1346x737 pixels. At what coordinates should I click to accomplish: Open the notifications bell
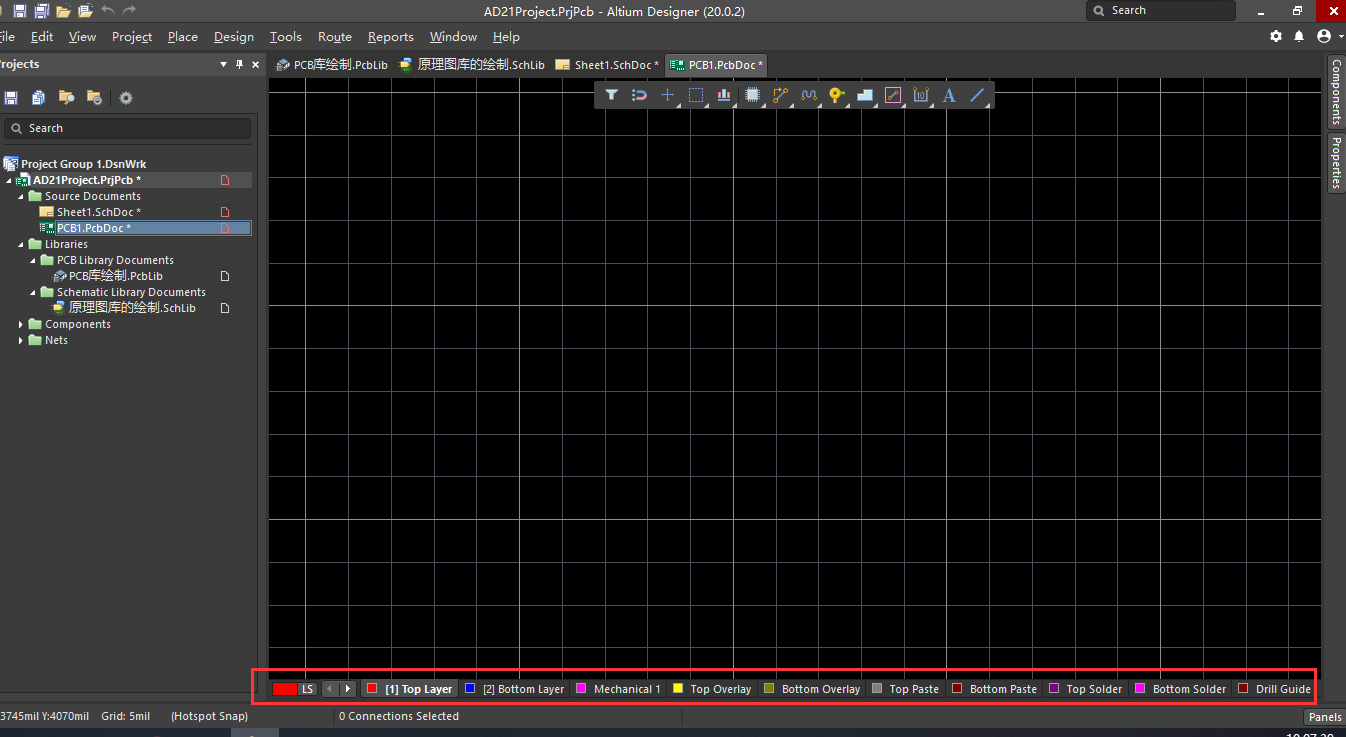pos(1299,36)
